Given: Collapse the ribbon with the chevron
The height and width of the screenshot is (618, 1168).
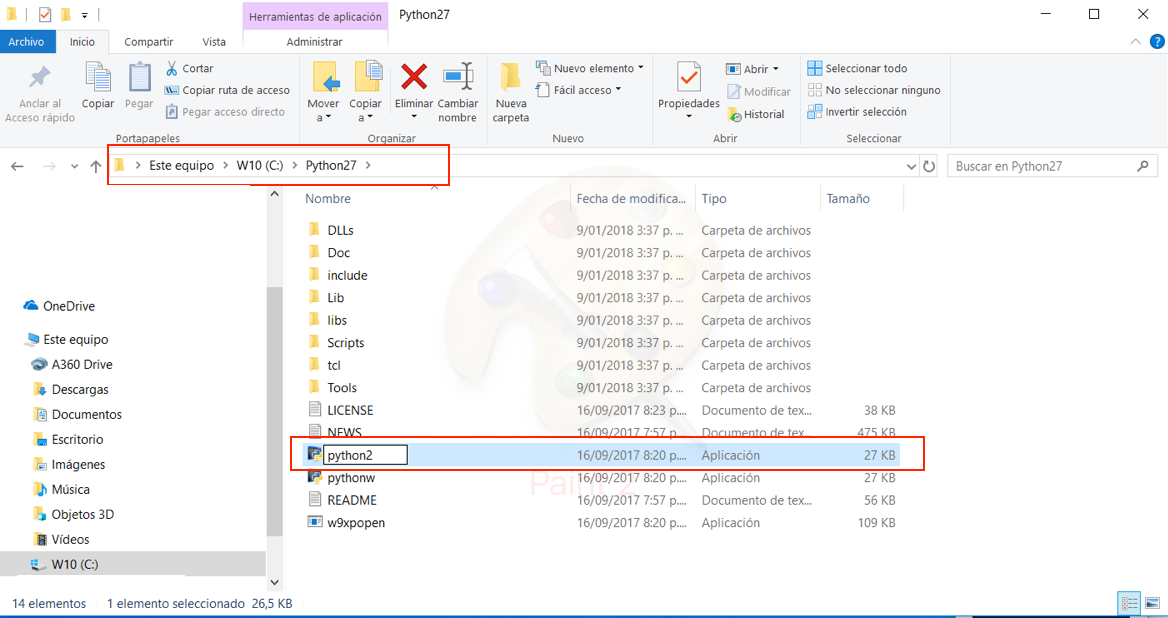Looking at the screenshot, I should click(x=1135, y=42).
